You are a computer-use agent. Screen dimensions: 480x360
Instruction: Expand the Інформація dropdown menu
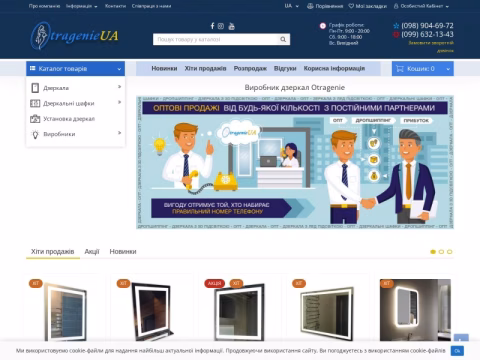click(x=82, y=6)
